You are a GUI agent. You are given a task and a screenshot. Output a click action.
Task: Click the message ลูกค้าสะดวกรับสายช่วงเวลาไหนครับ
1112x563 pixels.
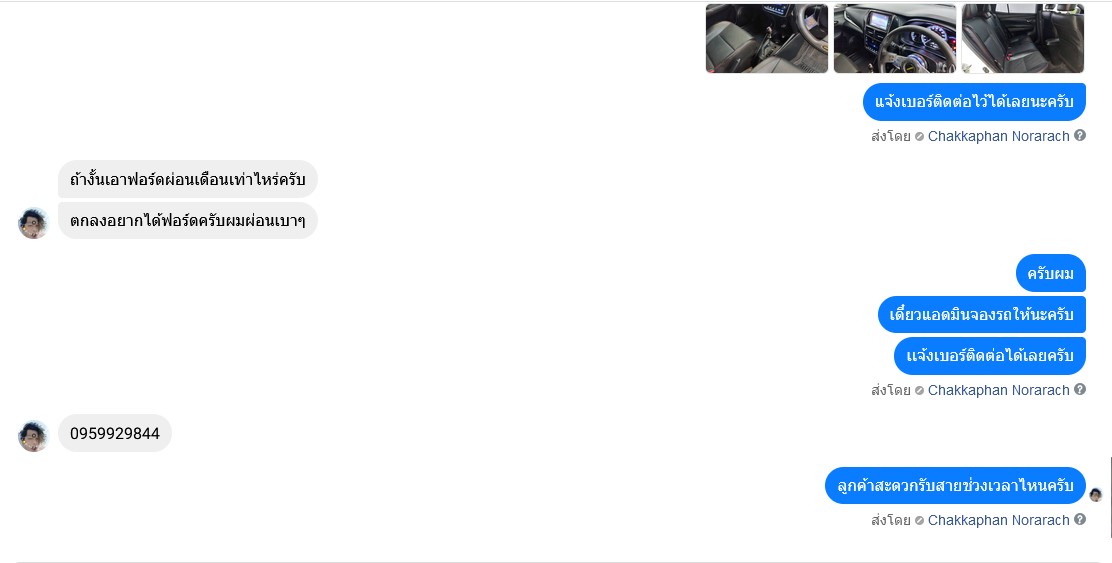[955, 486]
